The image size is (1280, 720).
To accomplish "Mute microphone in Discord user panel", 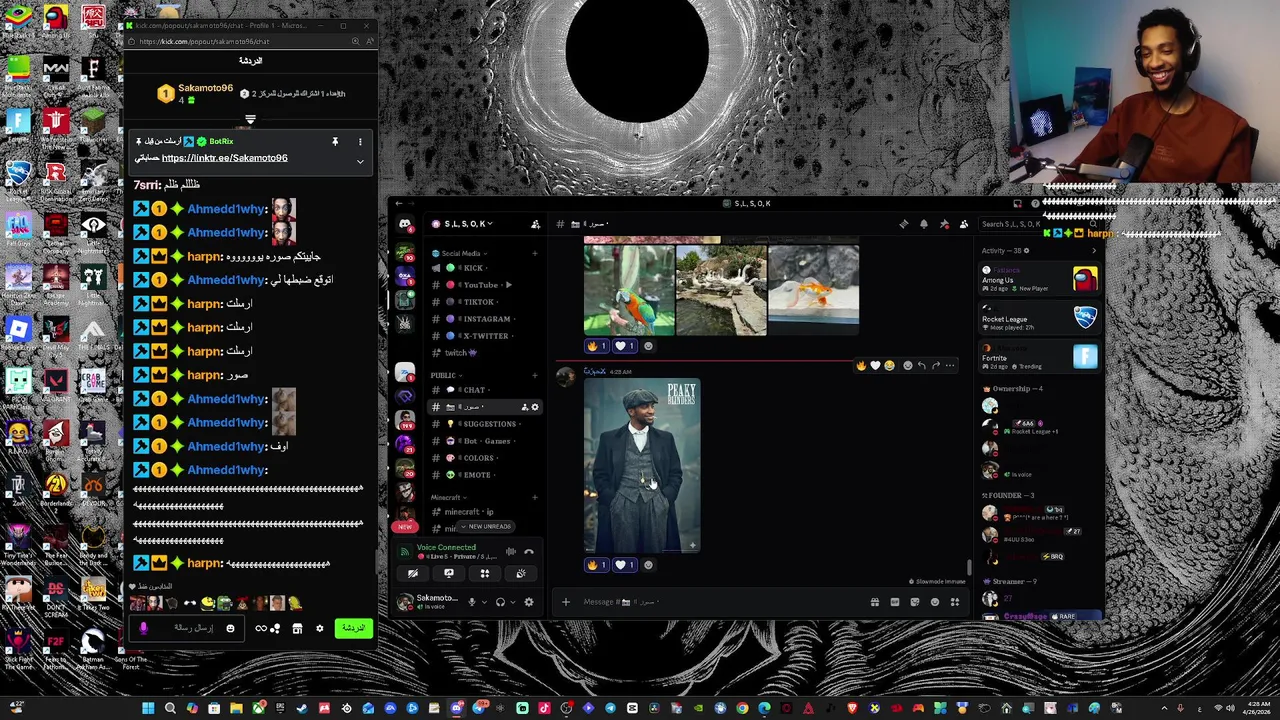I will tap(473, 602).
